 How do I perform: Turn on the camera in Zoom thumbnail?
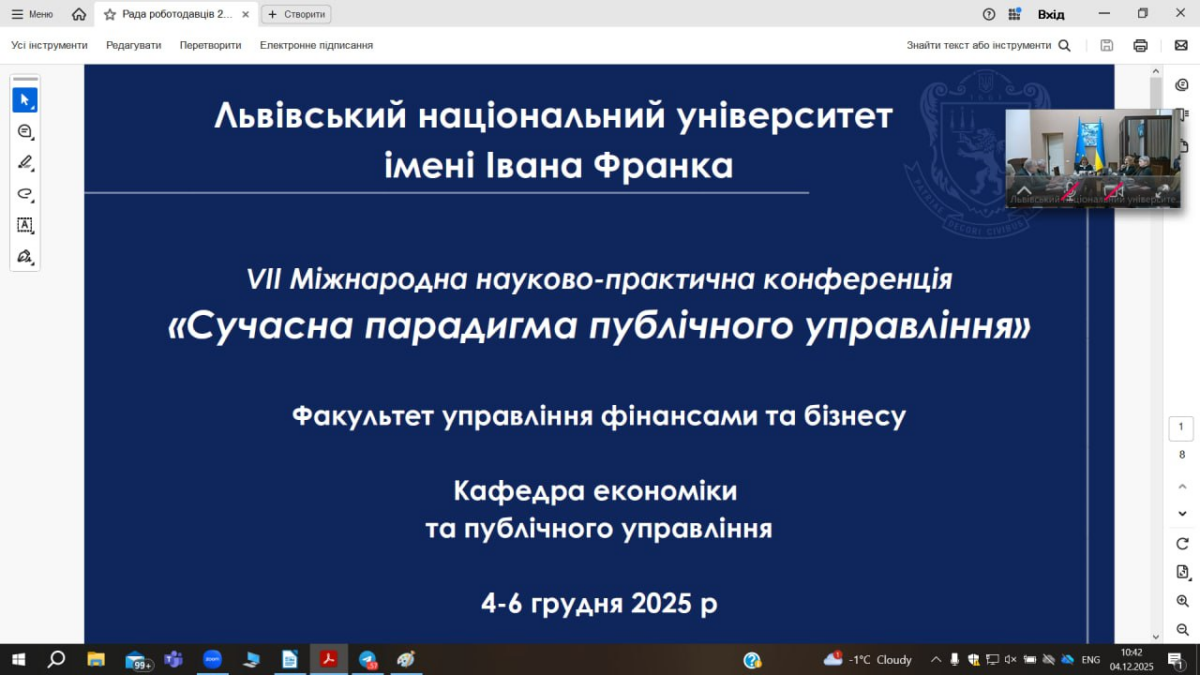pos(1114,190)
